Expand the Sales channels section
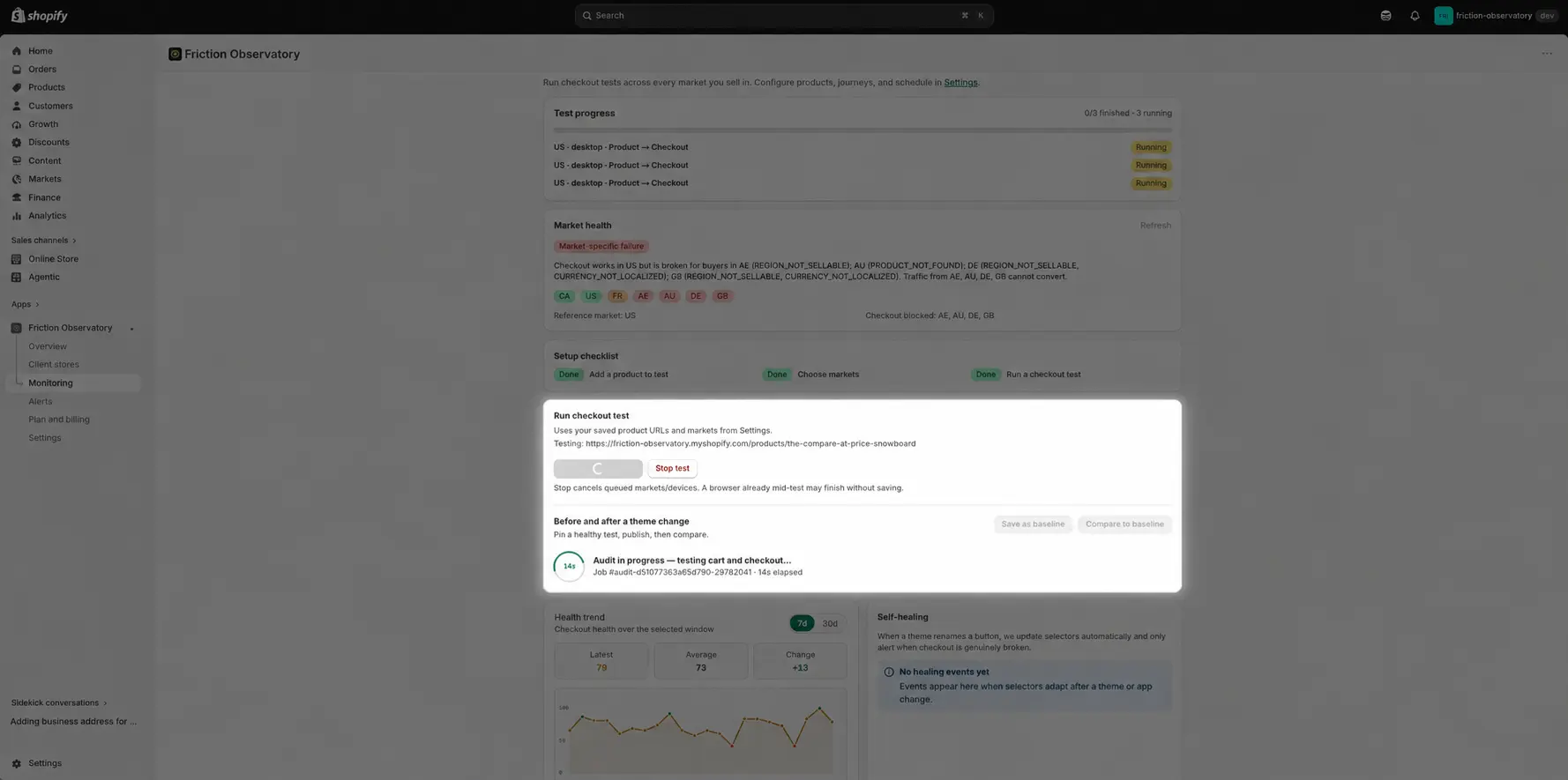The width and height of the screenshot is (1568, 780). 43,241
